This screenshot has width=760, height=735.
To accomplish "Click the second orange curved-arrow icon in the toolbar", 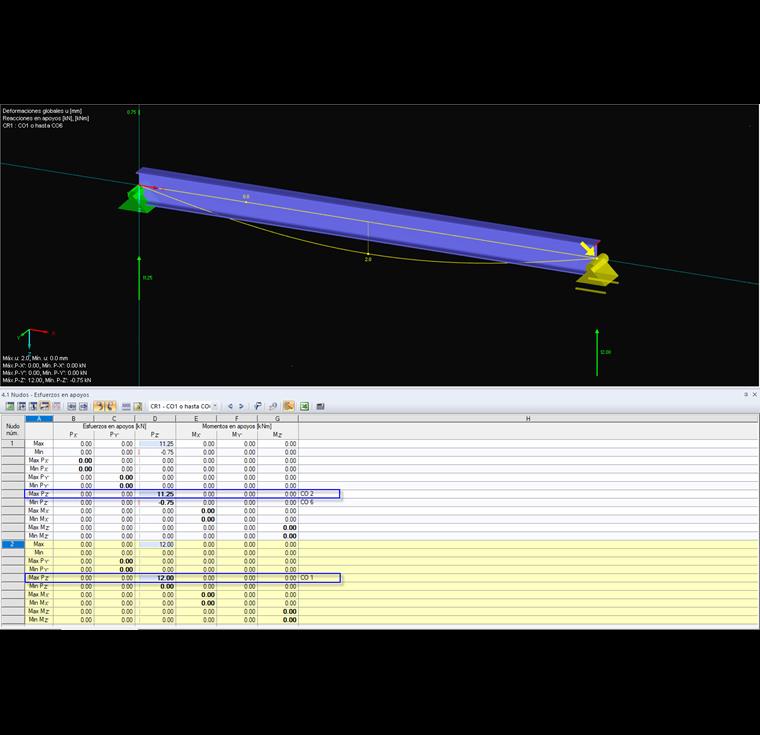I will 110,406.
